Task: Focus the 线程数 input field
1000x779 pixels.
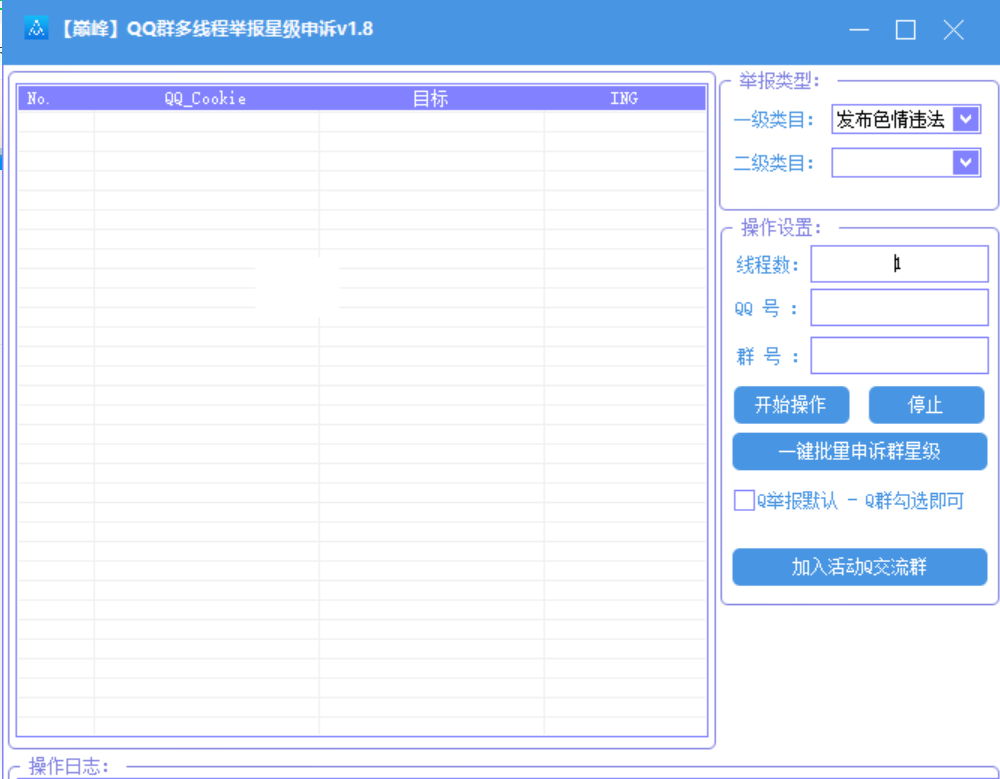Action: point(898,264)
